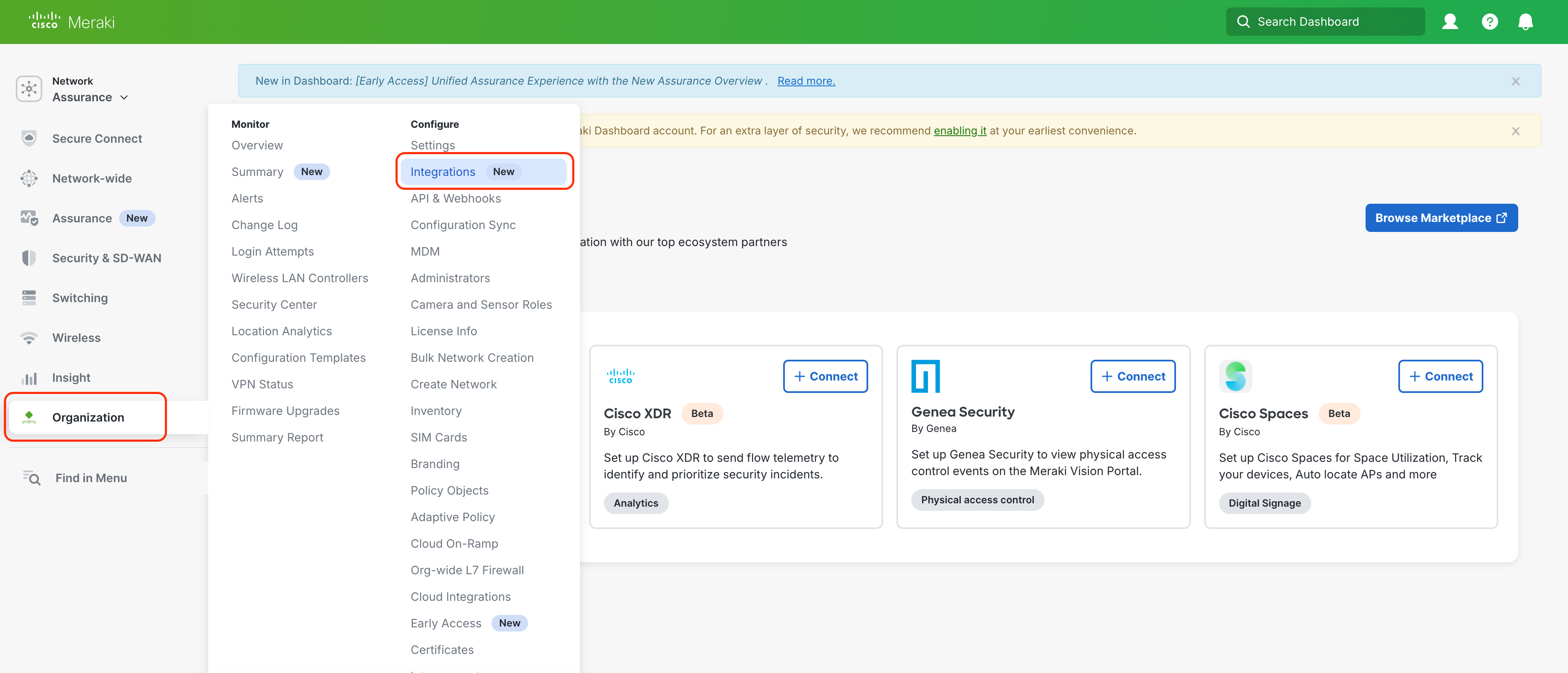Open the Insight bar chart icon
The image size is (1568, 673).
click(29, 378)
